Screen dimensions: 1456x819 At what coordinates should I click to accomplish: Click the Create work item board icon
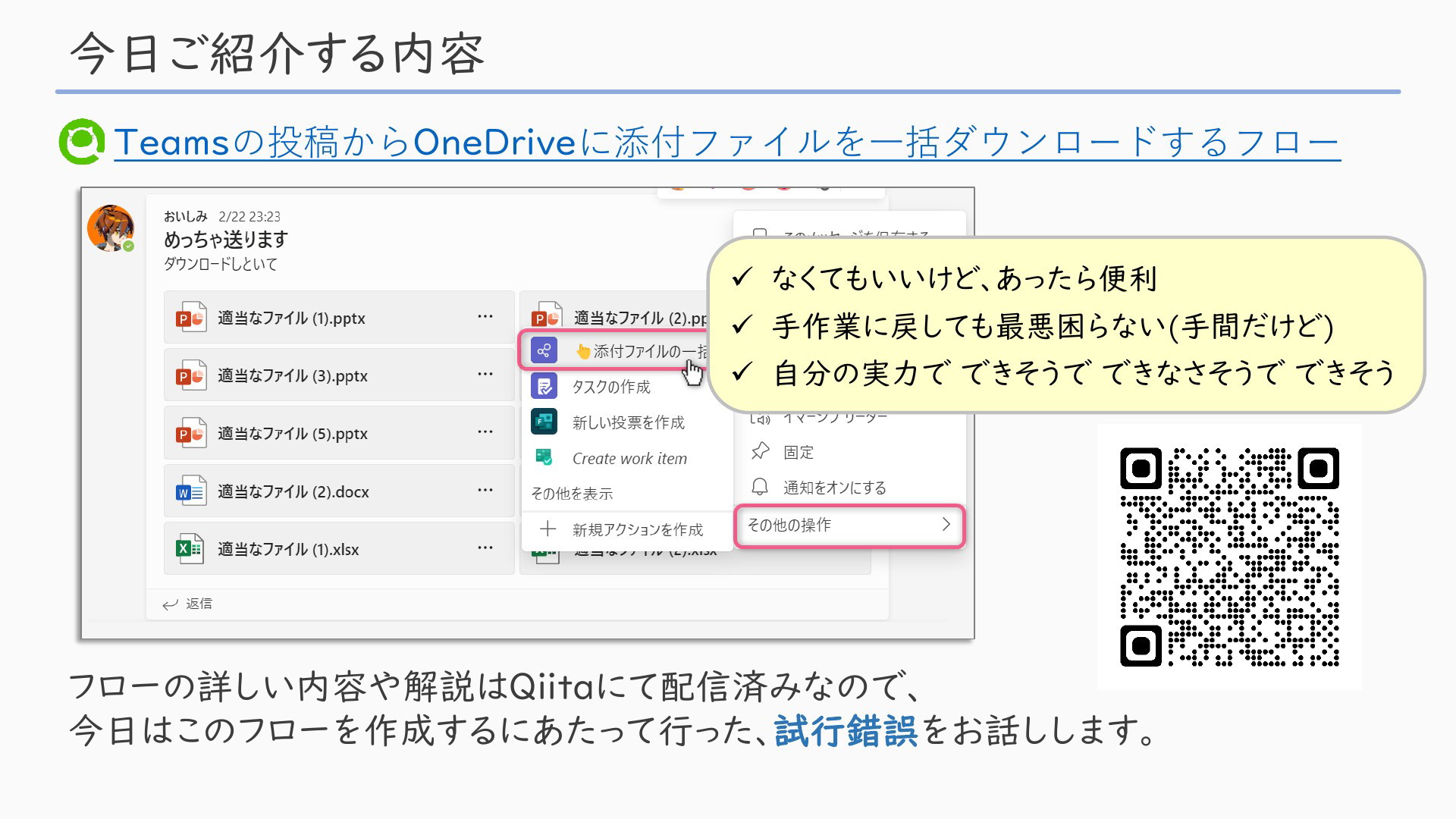coord(544,457)
